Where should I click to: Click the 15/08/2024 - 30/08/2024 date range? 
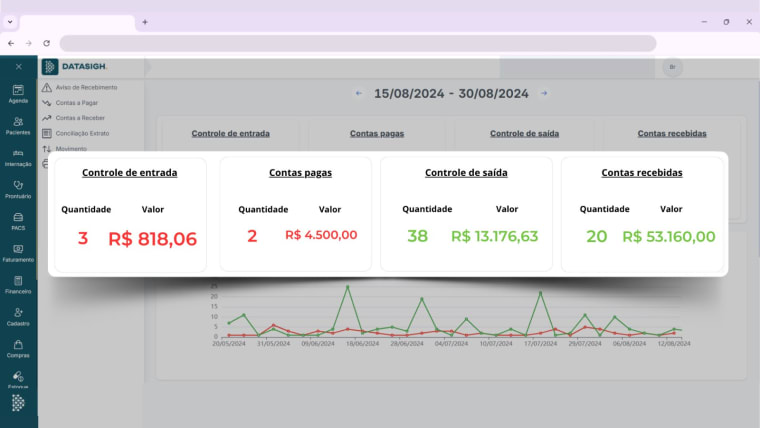point(451,94)
